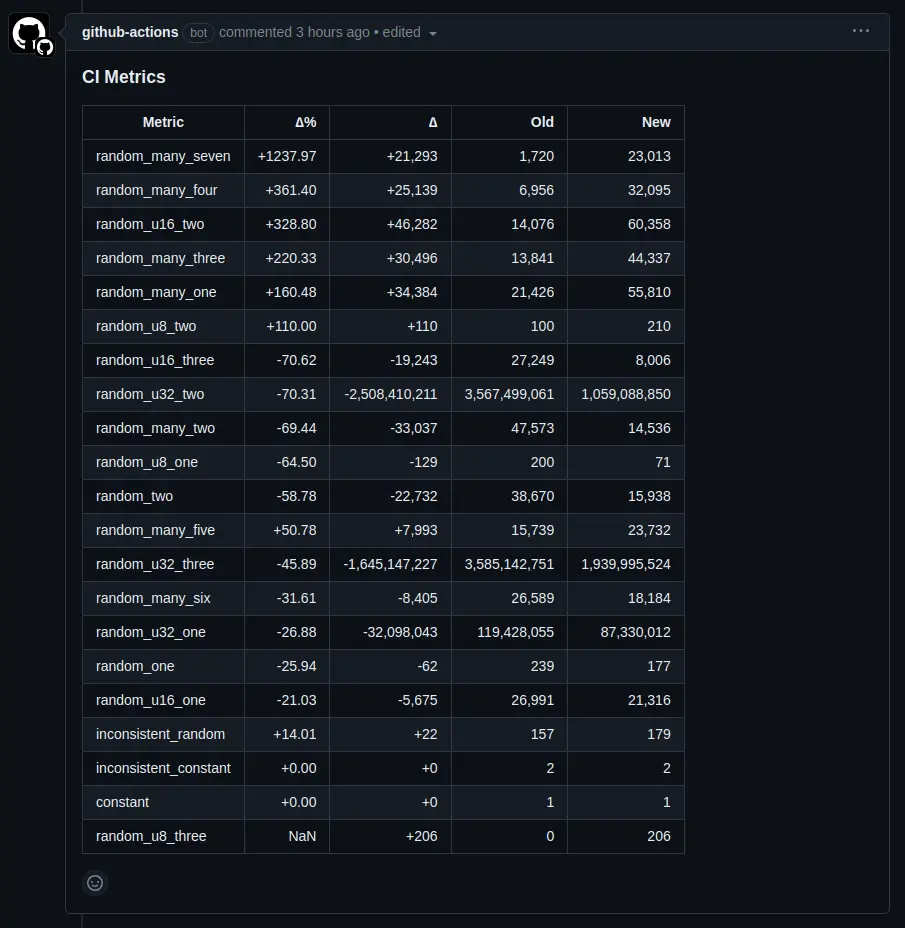Expand the edited history dropdown arrow
905x928 pixels.
coord(433,34)
